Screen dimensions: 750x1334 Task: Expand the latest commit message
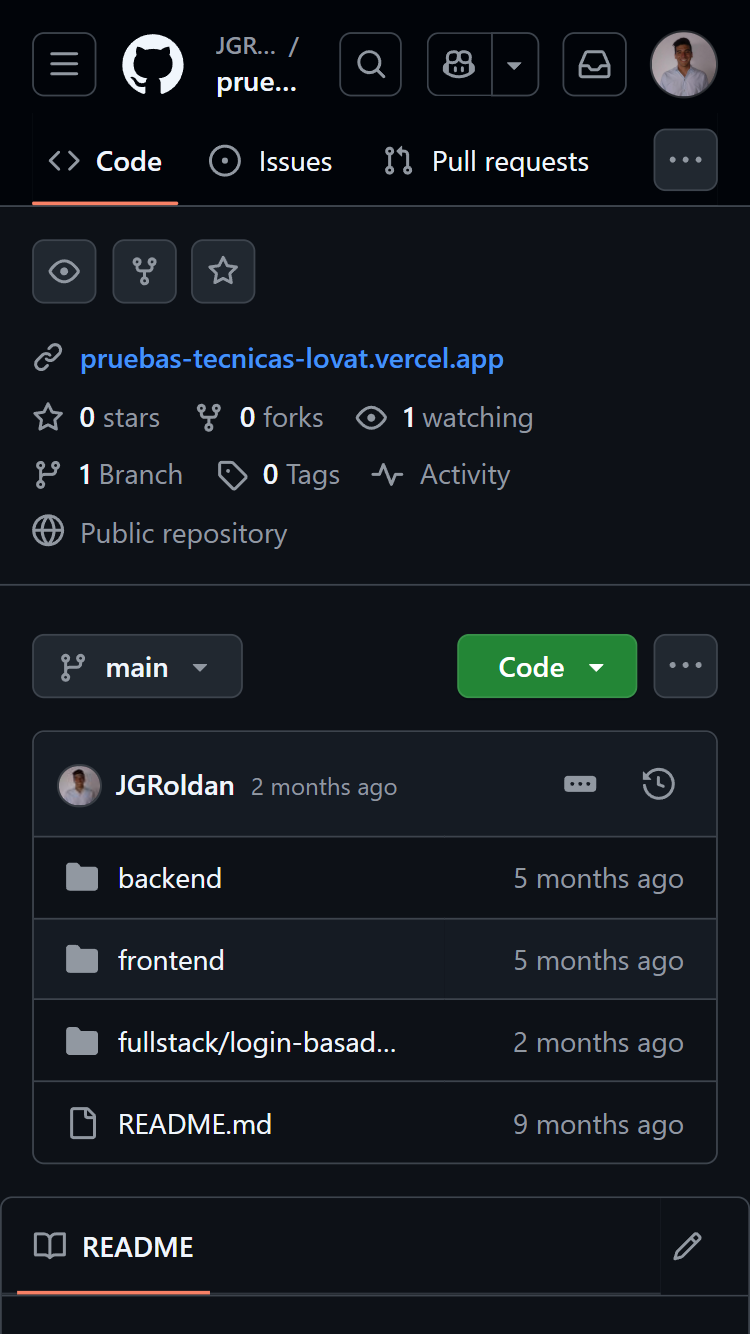[x=580, y=784]
